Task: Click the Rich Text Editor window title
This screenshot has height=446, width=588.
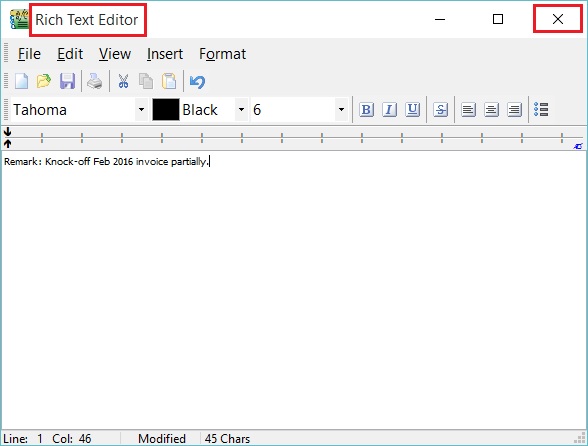Action: pyautogui.click(x=87, y=20)
